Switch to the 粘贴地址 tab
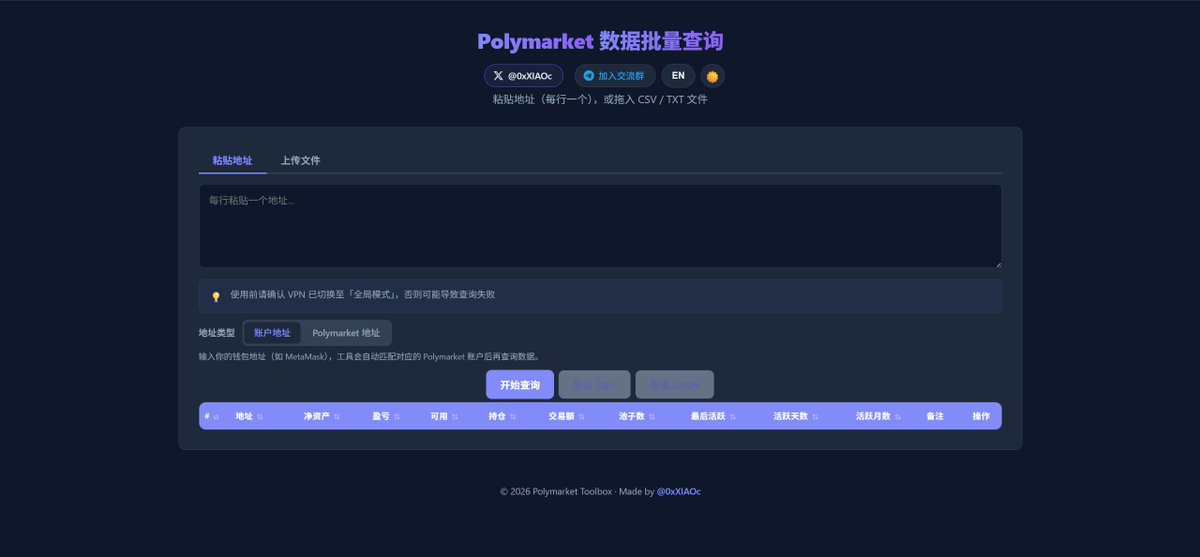1200x557 pixels. [x=232, y=160]
